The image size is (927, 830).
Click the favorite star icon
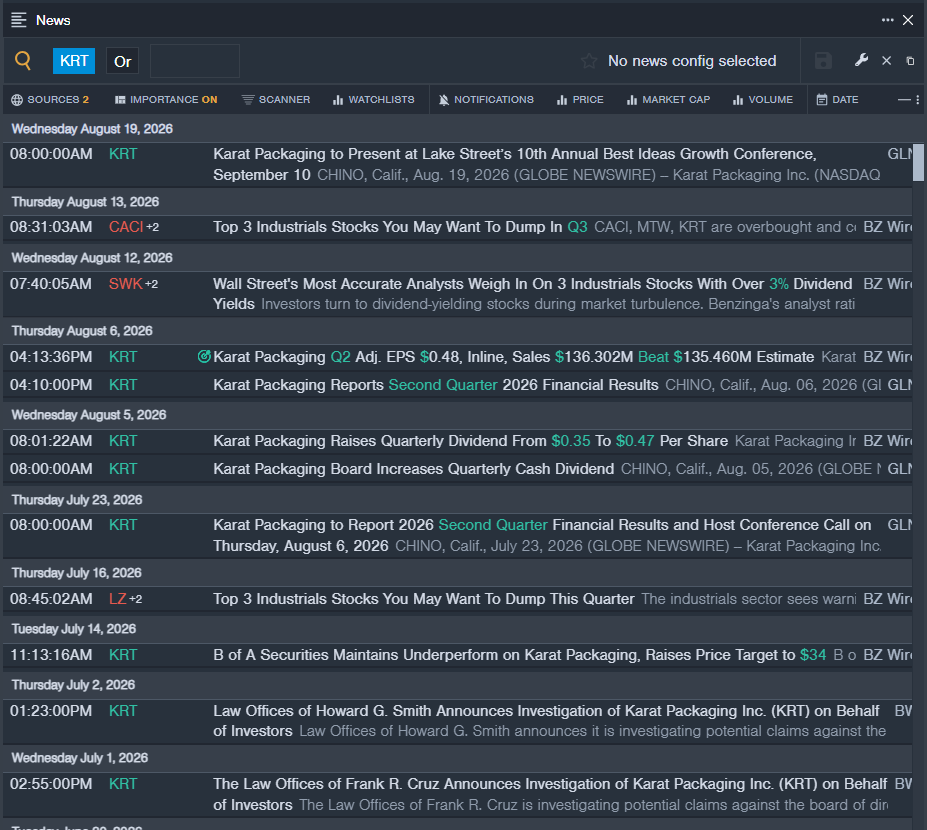tap(588, 61)
